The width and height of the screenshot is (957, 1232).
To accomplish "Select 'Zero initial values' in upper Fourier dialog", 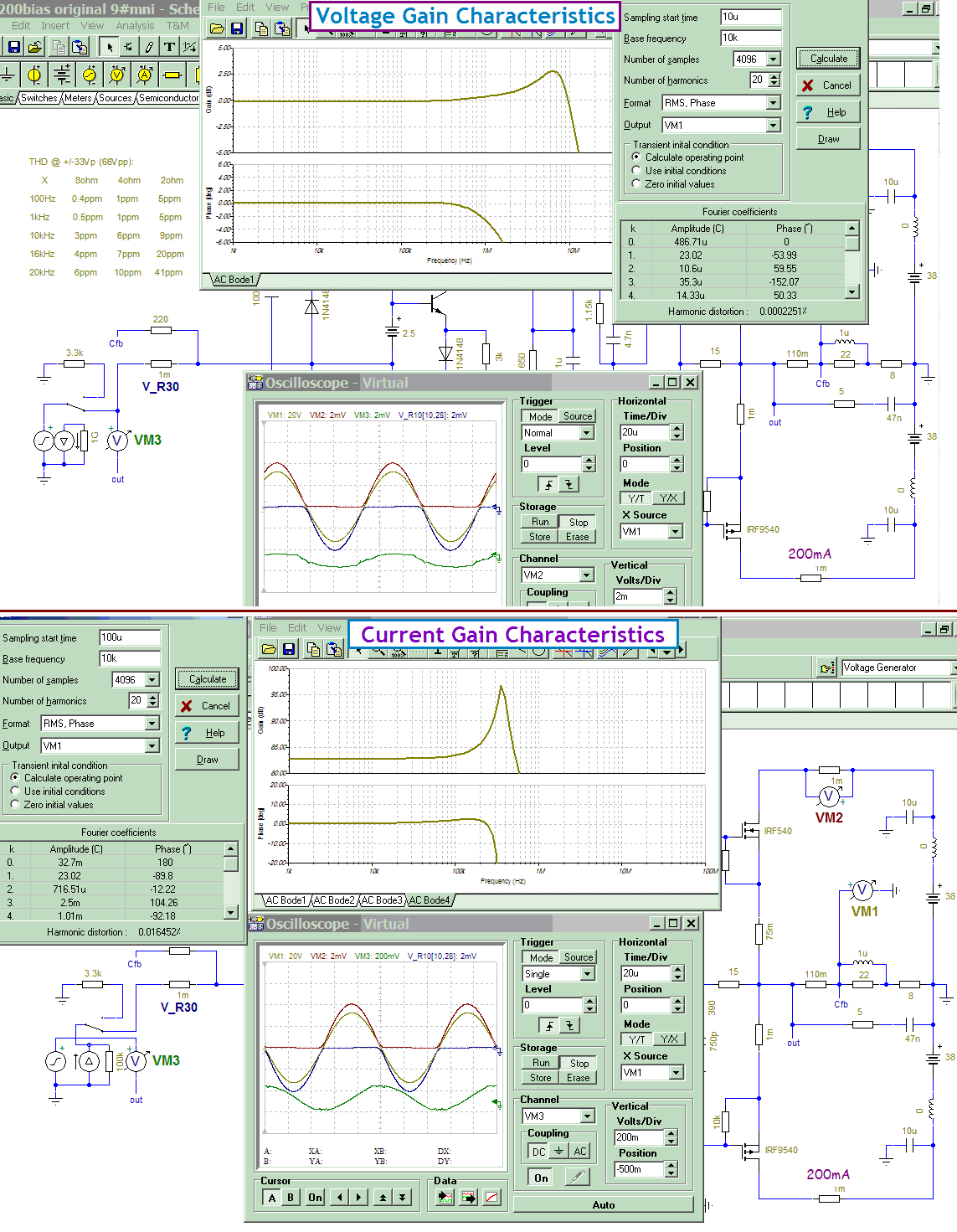I will coord(673,184).
